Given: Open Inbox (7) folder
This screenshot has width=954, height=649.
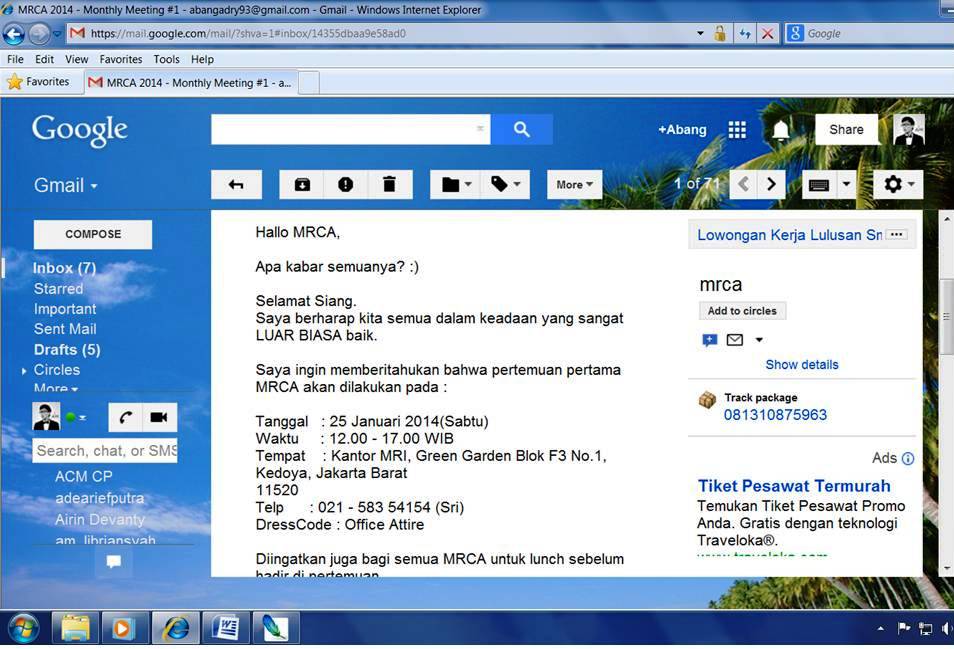Looking at the screenshot, I should (64, 268).
